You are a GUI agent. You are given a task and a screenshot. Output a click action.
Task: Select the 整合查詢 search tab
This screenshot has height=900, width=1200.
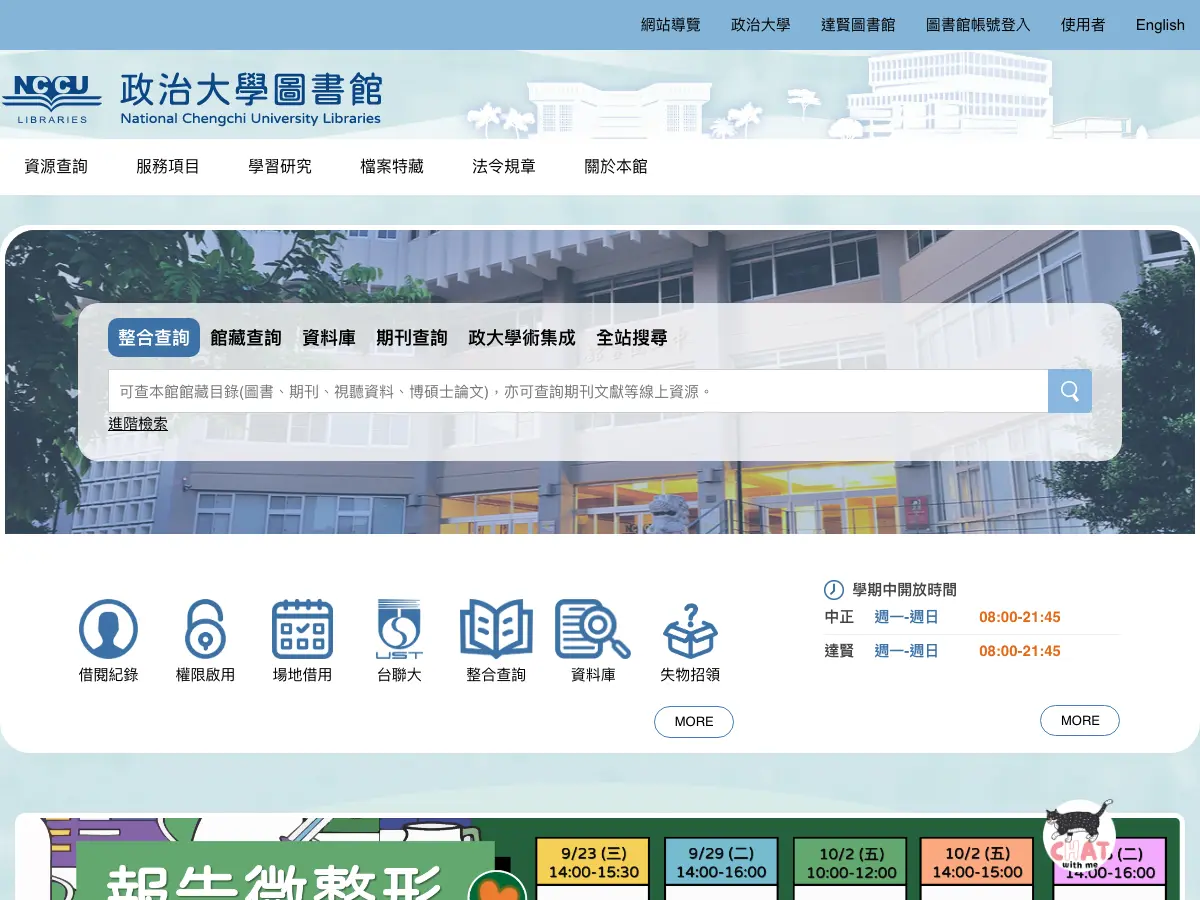pos(154,338)
